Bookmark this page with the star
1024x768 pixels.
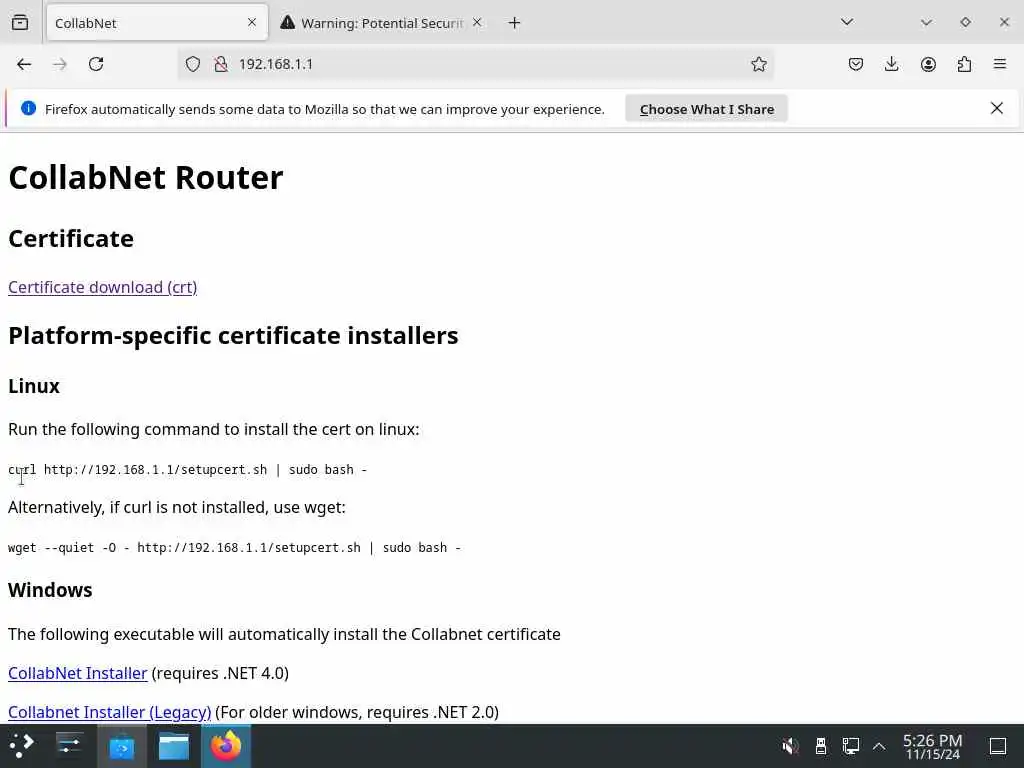coord(758,64)
